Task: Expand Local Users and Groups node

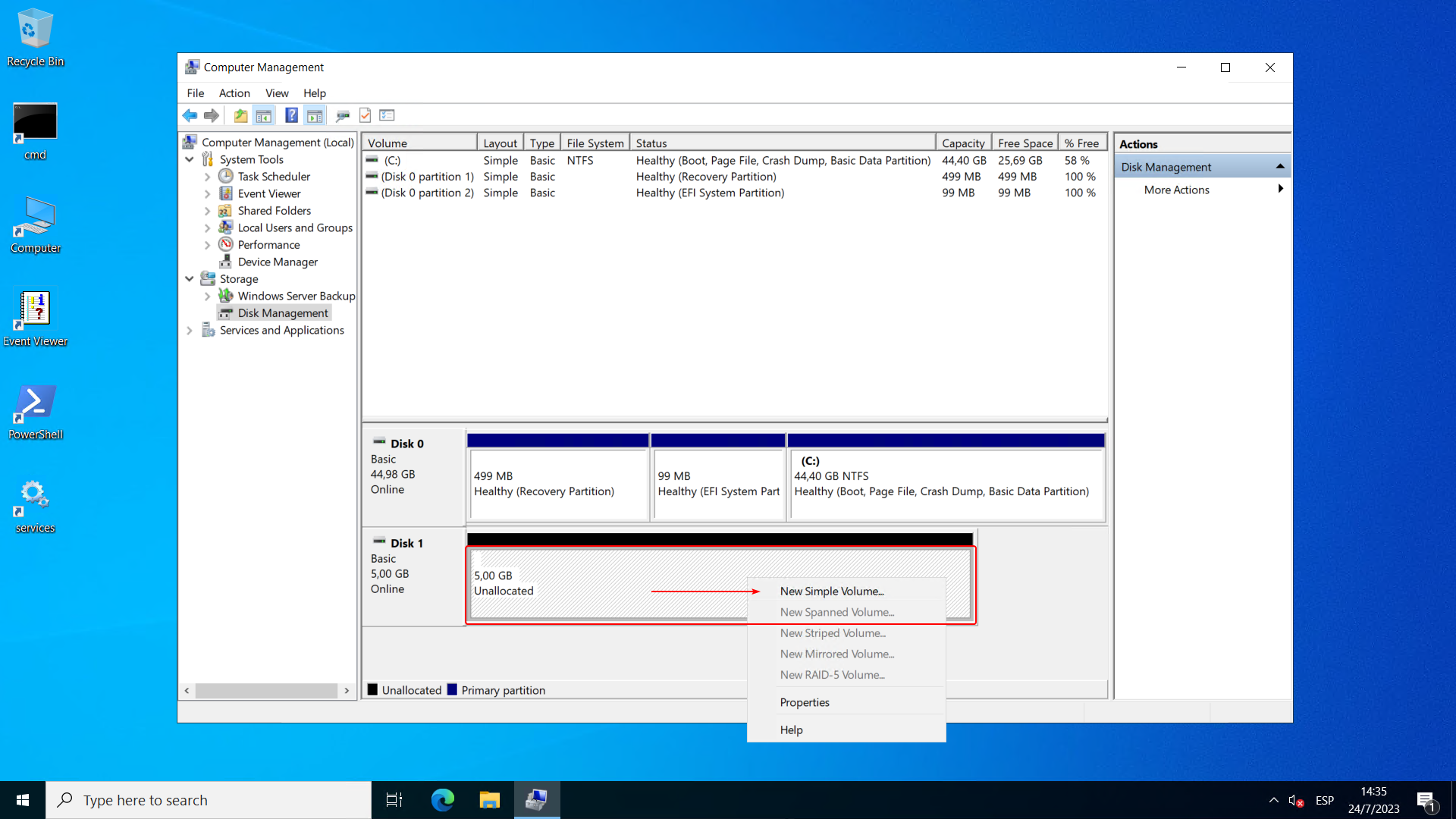Action: 207,227
